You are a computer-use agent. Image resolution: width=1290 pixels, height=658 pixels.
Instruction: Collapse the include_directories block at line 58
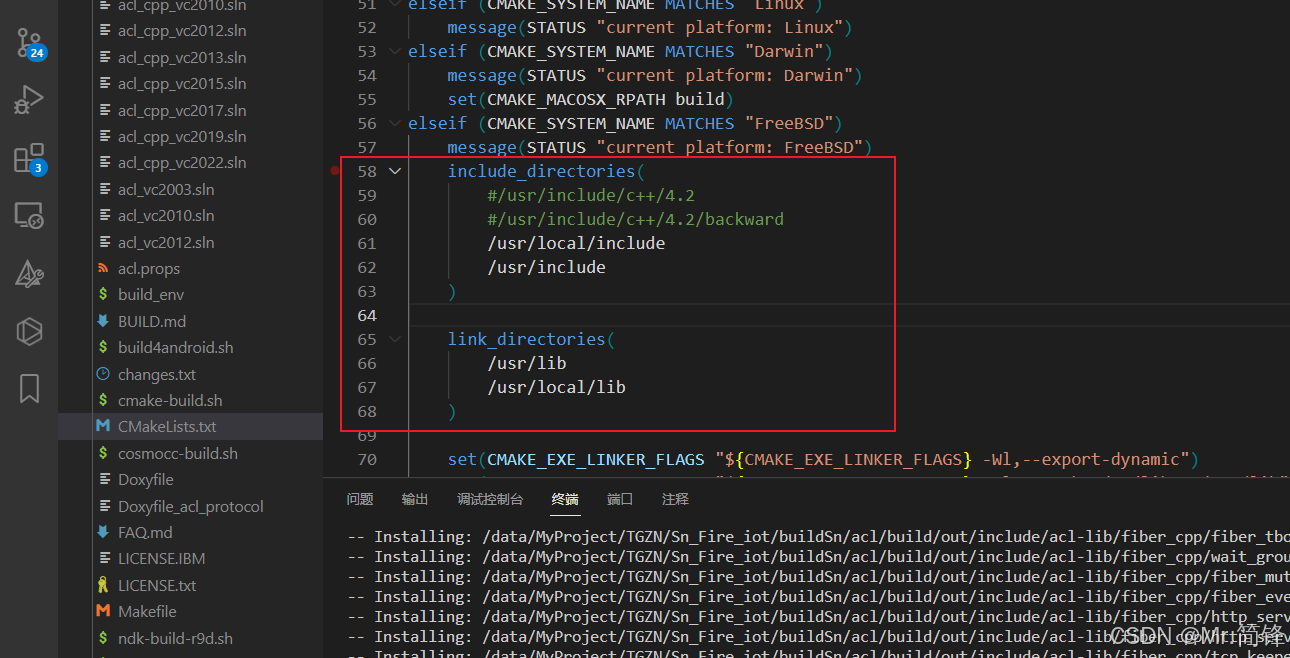click(x=394, y=170)
